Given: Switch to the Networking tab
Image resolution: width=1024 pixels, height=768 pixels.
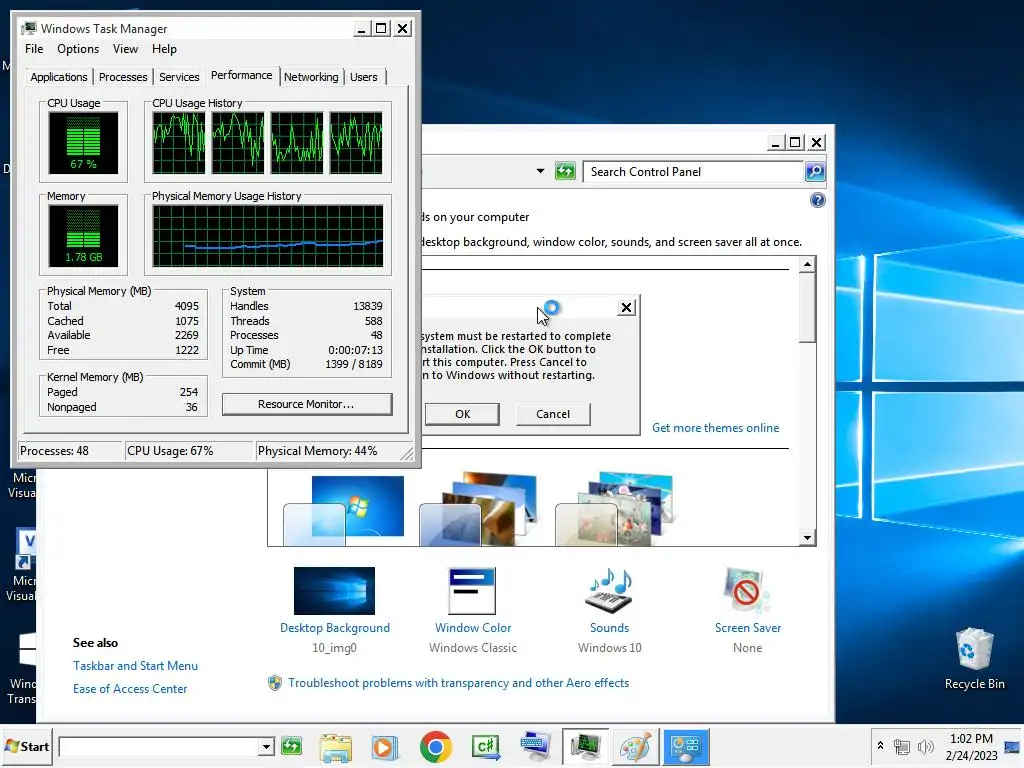Looking at the screenshot, I should coord(311,77).
